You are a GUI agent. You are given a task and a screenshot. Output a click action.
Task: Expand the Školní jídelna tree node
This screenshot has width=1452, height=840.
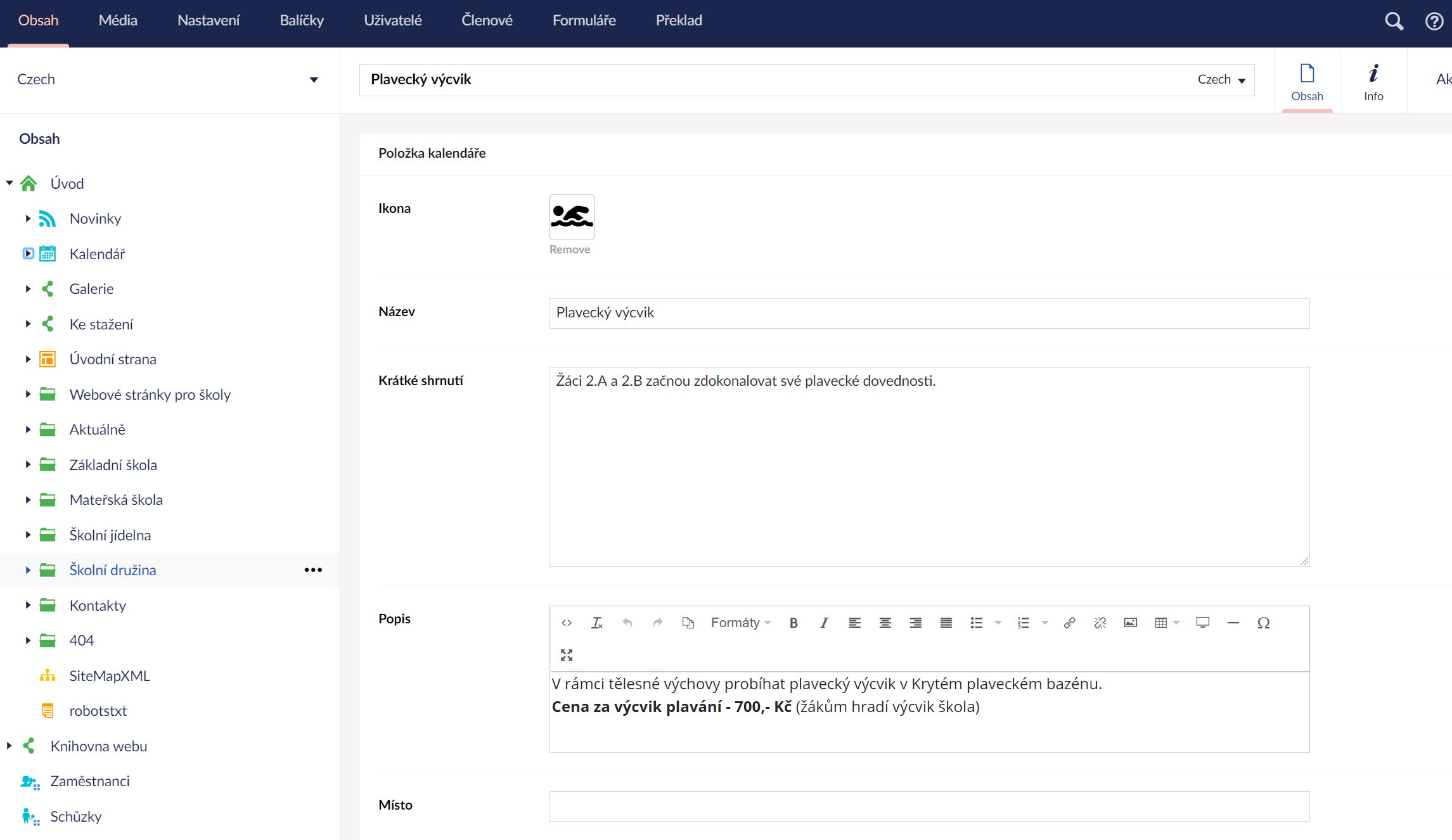28,535
